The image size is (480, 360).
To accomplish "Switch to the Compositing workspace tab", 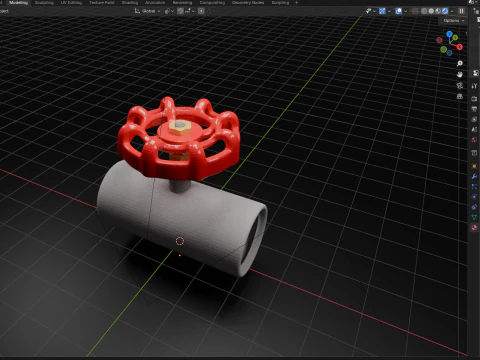I will click(x=212, y=3).
